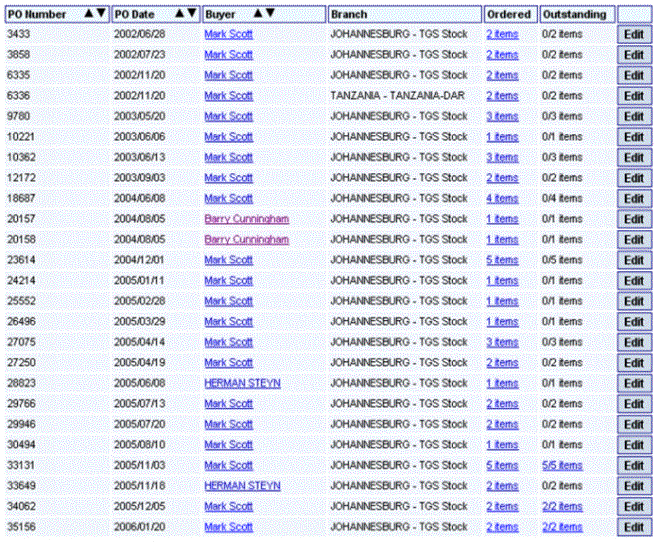Click Edit button for PO 6336
Screen dimensions: 660x545
(x=634, y=96)
